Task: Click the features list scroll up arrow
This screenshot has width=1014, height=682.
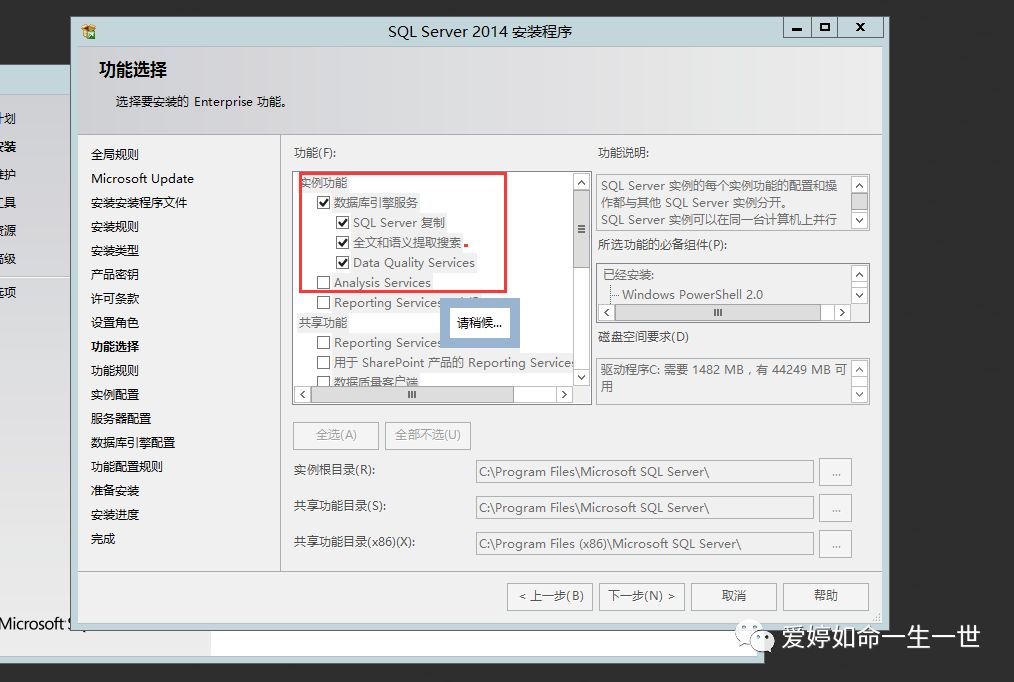Action: pyautogui.click(x=581, y=182)
